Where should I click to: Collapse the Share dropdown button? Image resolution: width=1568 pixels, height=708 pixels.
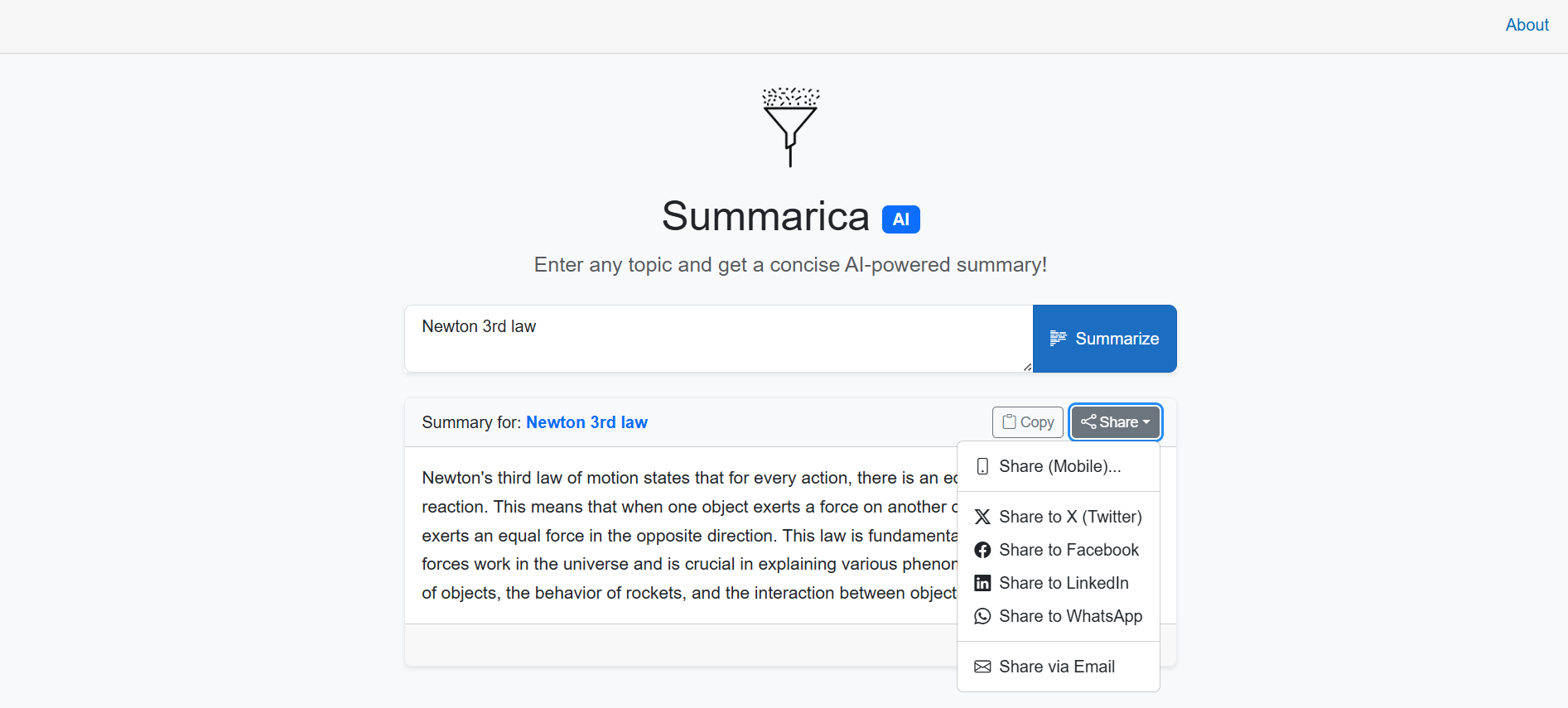click(1115, 422)
